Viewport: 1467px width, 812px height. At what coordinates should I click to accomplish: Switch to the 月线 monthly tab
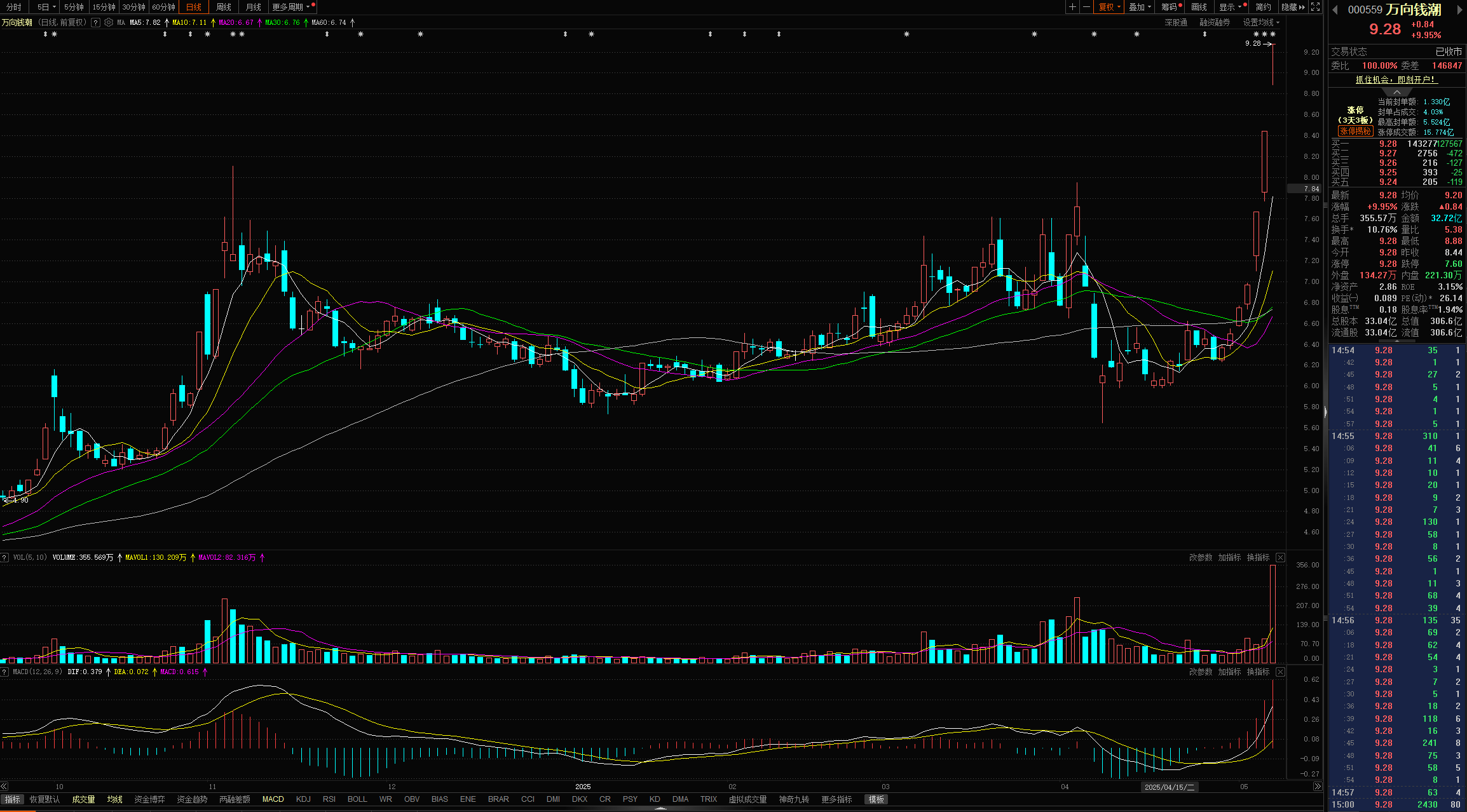click(254, 7)
